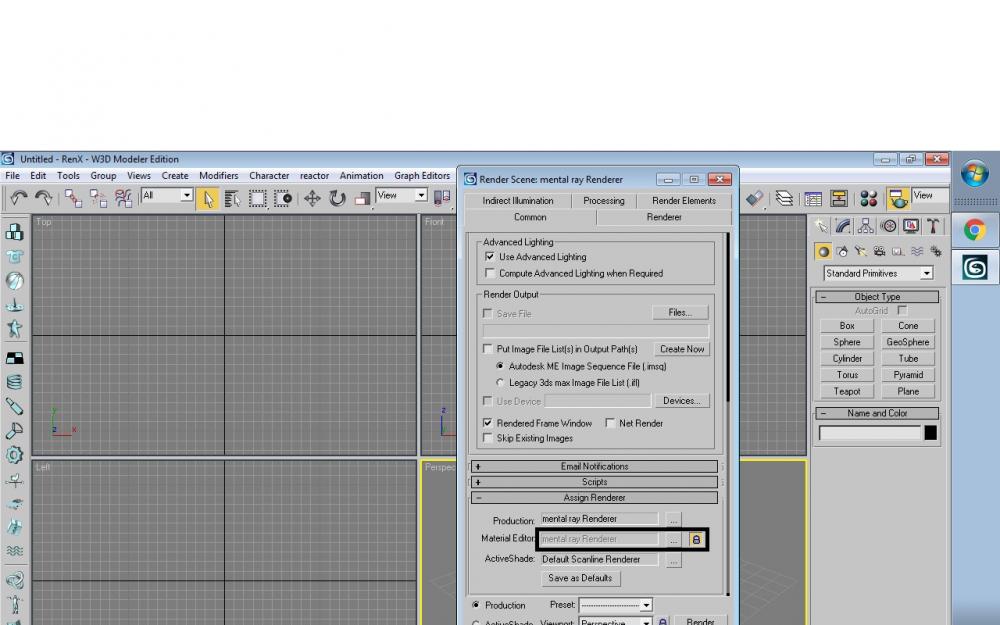The height and width of the screenshot is (625, 1000).
Task: Click the gear icon in left reactor toolbar
Action: click(x=14, y=455)
